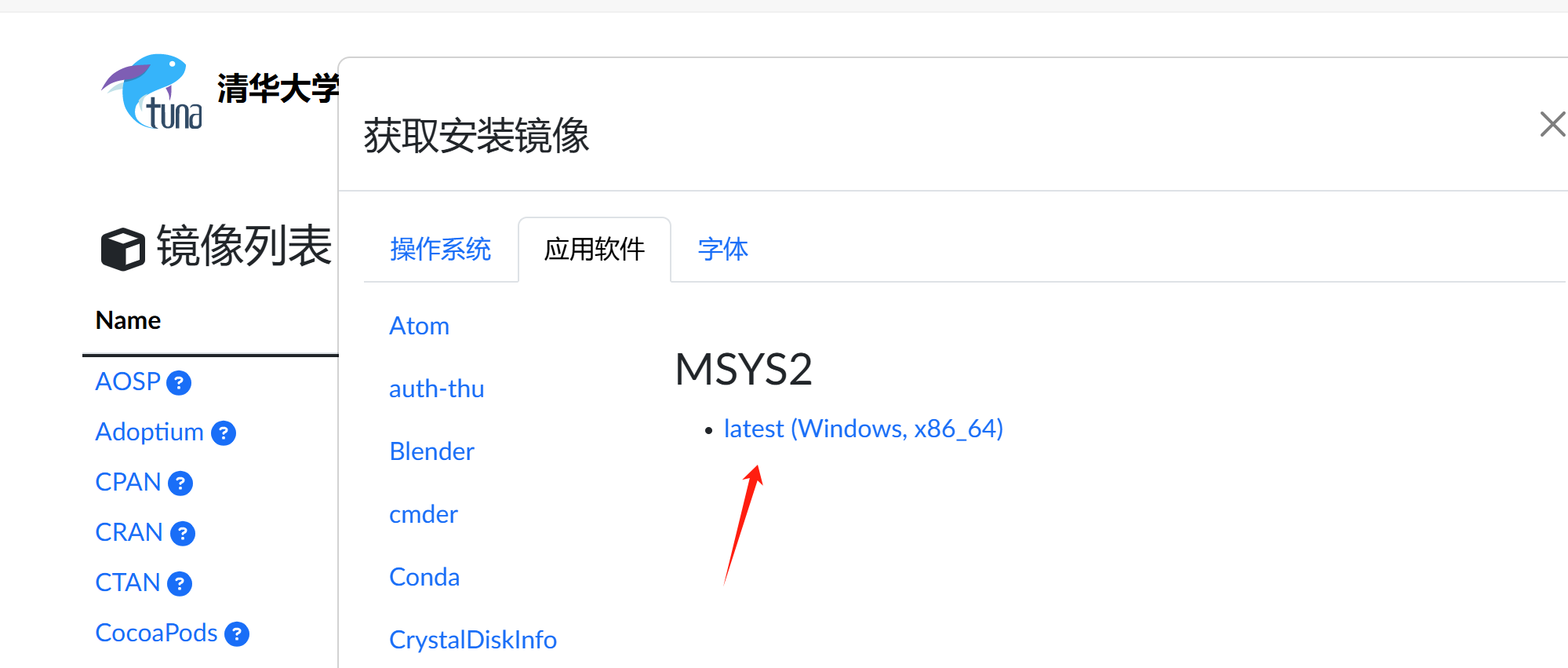Open the cmder entry
The height and width of the screenshot is (668, 1568).
click(424, 514)
